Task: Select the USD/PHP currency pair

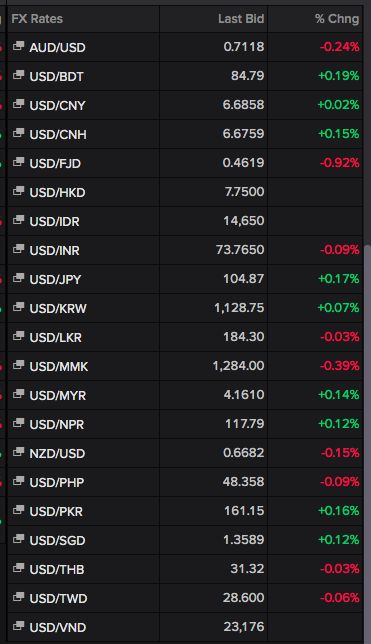Action: [57, 482]
